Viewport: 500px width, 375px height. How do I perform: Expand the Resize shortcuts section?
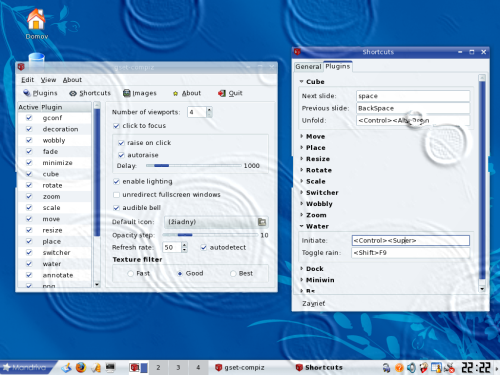tap(301, 159)
